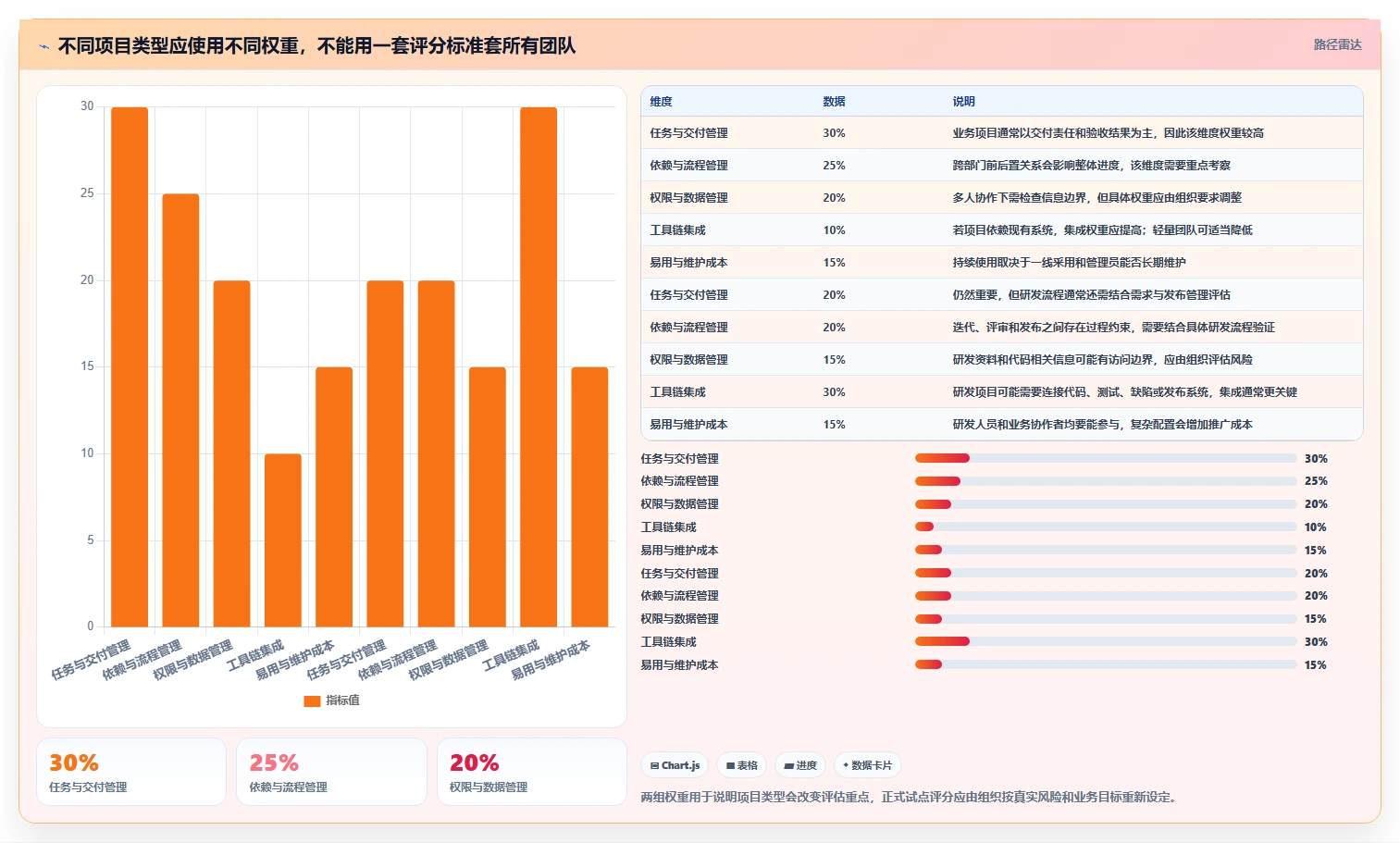Click the 工具链集成 bar reaching 10
This screenshot has width=1400, height=843.
click(x=283, y=540)
